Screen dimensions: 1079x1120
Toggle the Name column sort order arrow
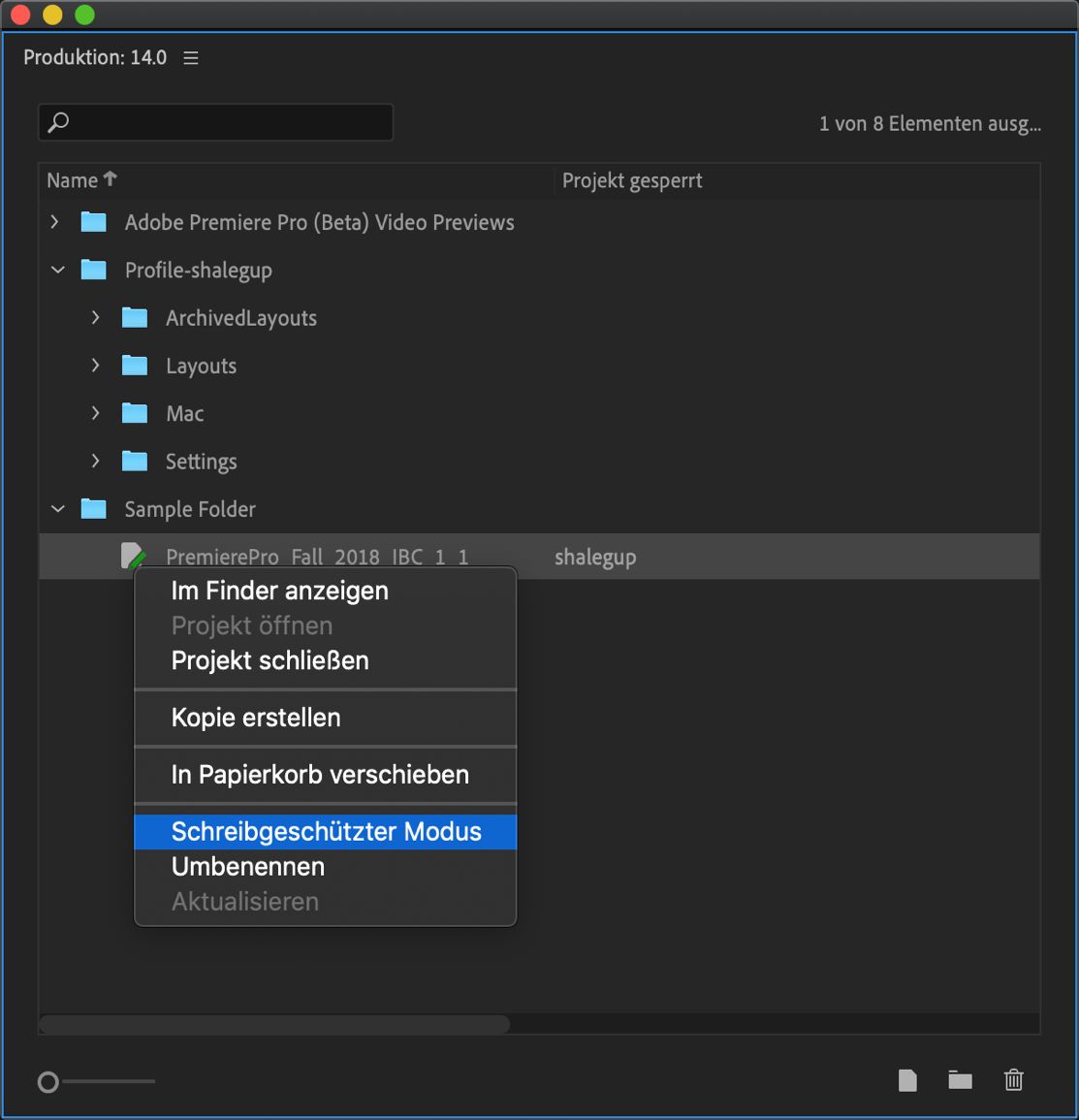[110, 179]
